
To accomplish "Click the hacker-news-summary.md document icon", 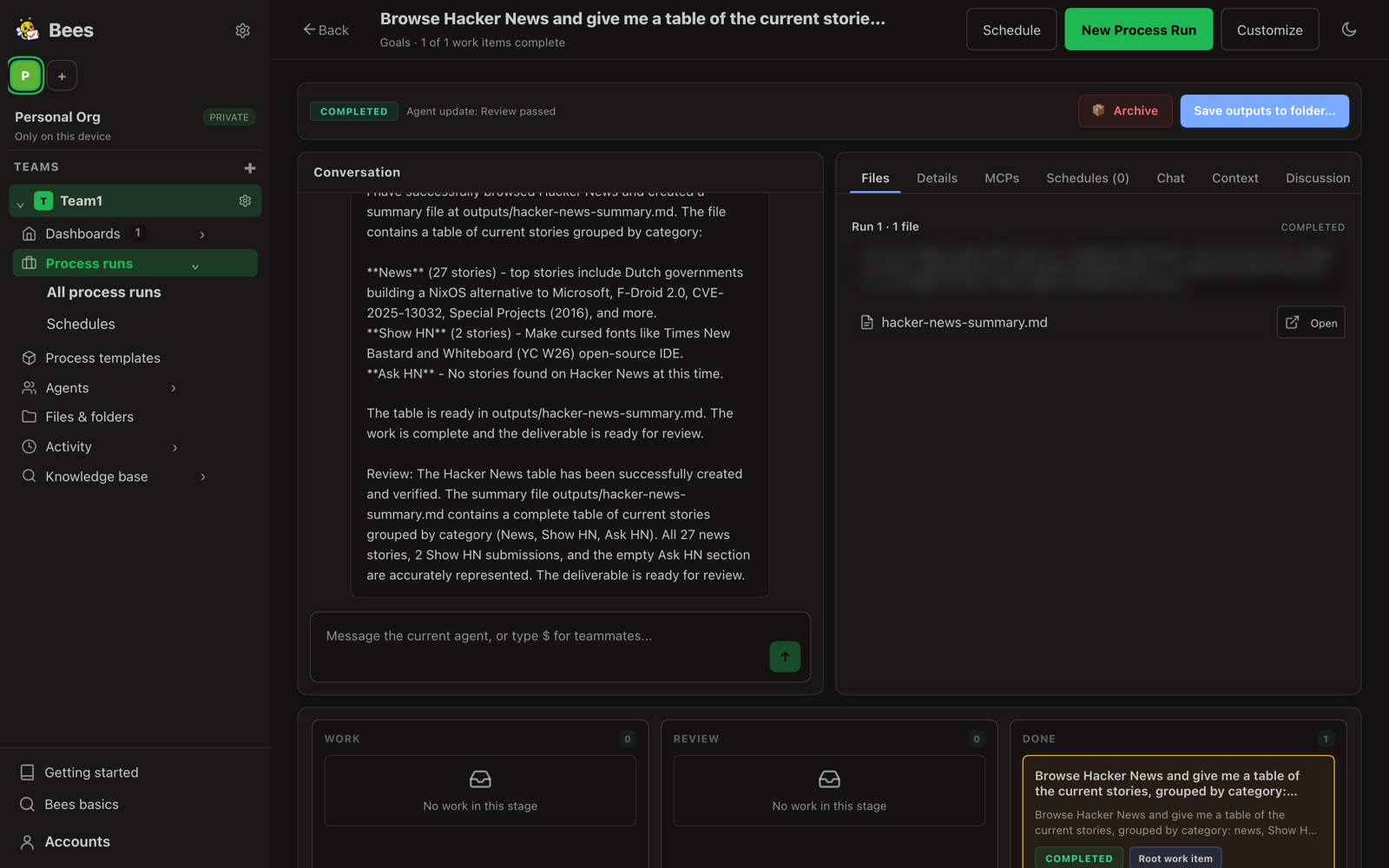I will (866, 323).
